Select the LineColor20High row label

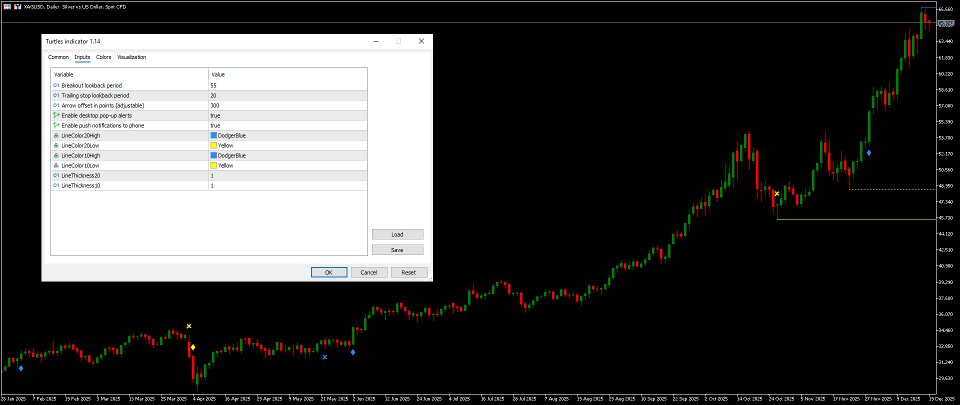[81, 135]
